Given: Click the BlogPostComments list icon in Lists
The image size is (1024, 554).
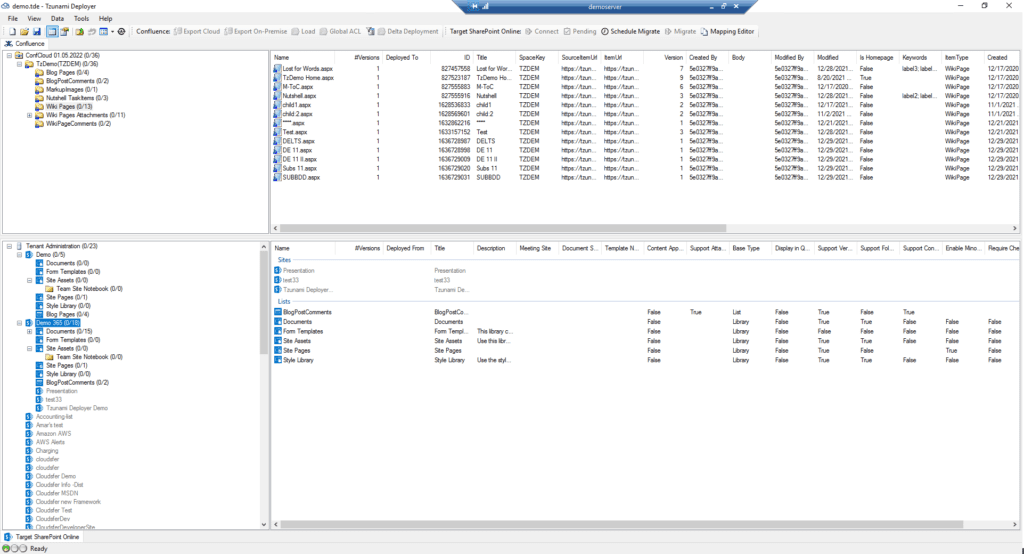Looking at the screenshot, I should coord(278,312).
